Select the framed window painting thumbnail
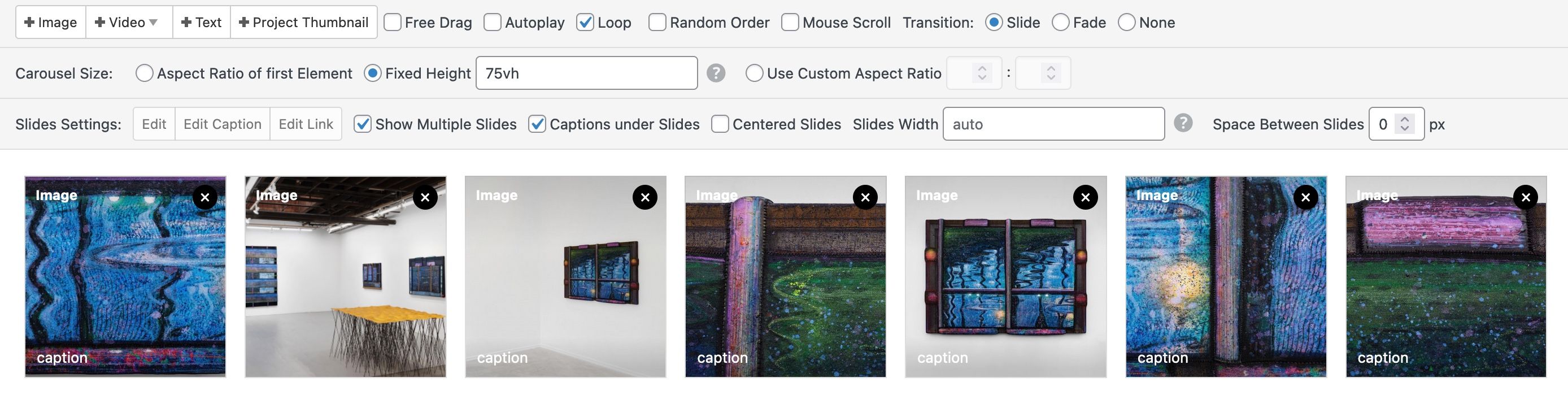Screen dimensions: 1568x399 tap(1005, 277)
